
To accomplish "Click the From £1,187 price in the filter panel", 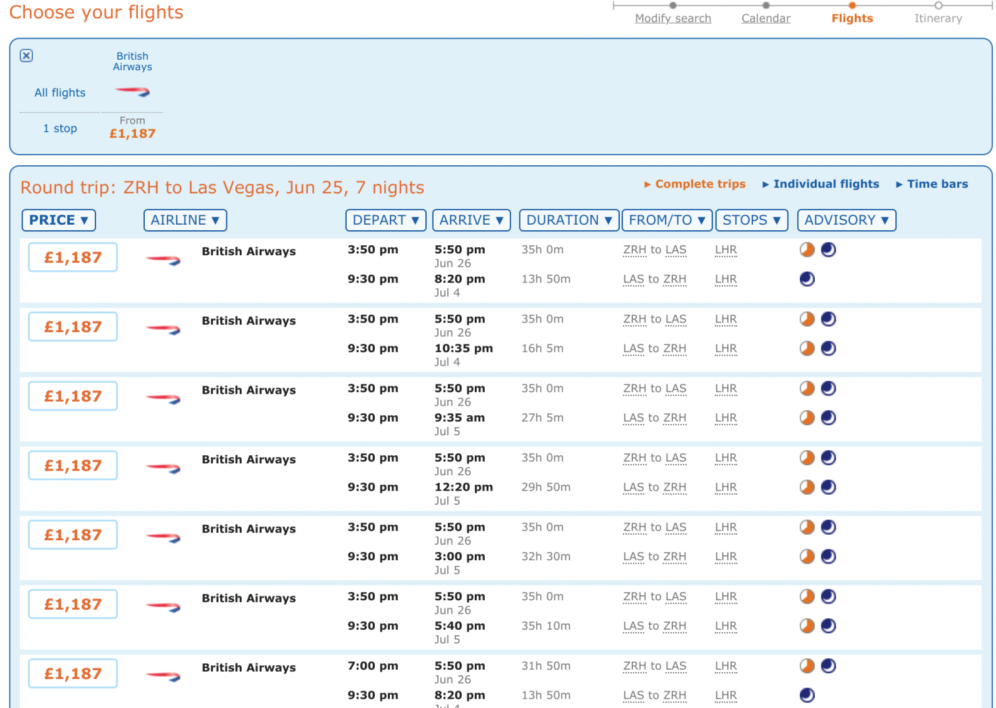I will click(132, 128).
